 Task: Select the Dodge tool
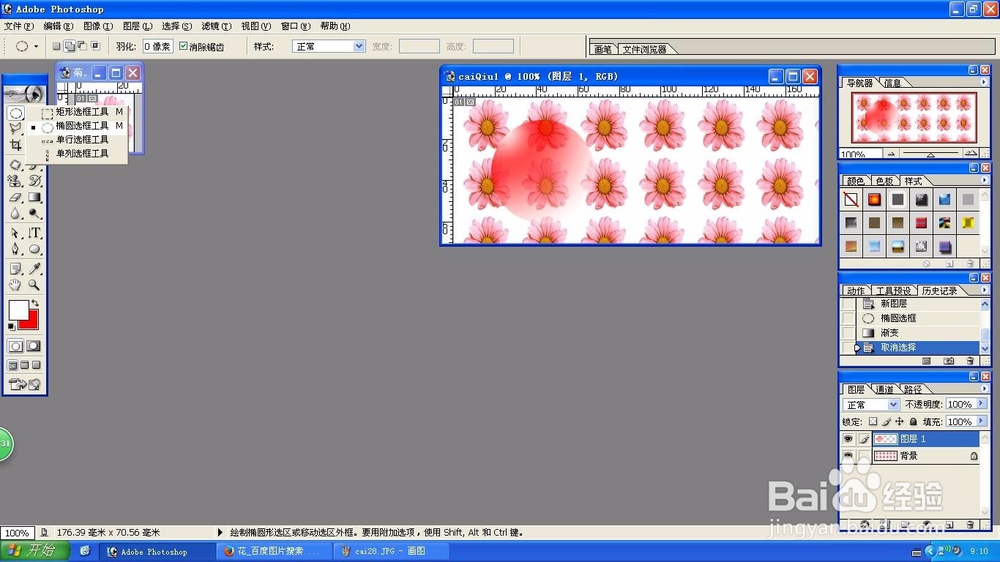coord(34,214)
